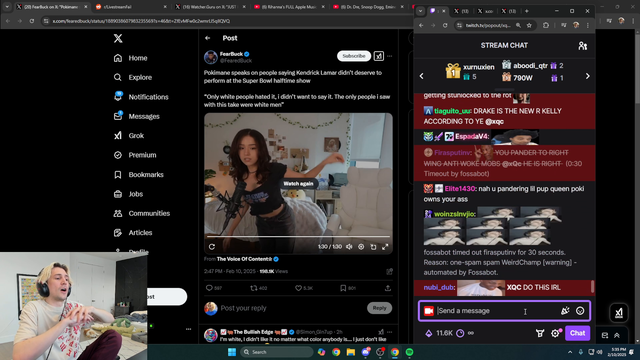
Task: Open The Bullish Edge reply author
Action: pos(258,332)
